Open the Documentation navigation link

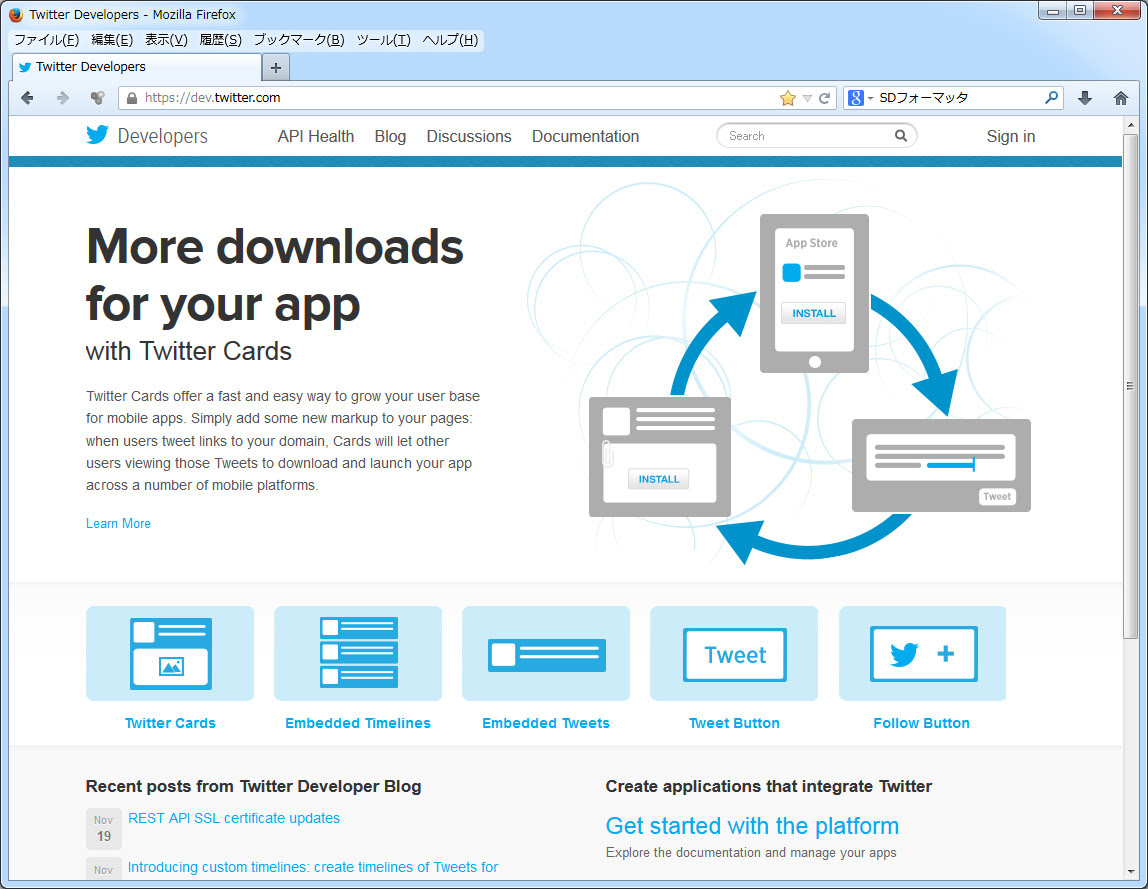click(x=586, y=136)
